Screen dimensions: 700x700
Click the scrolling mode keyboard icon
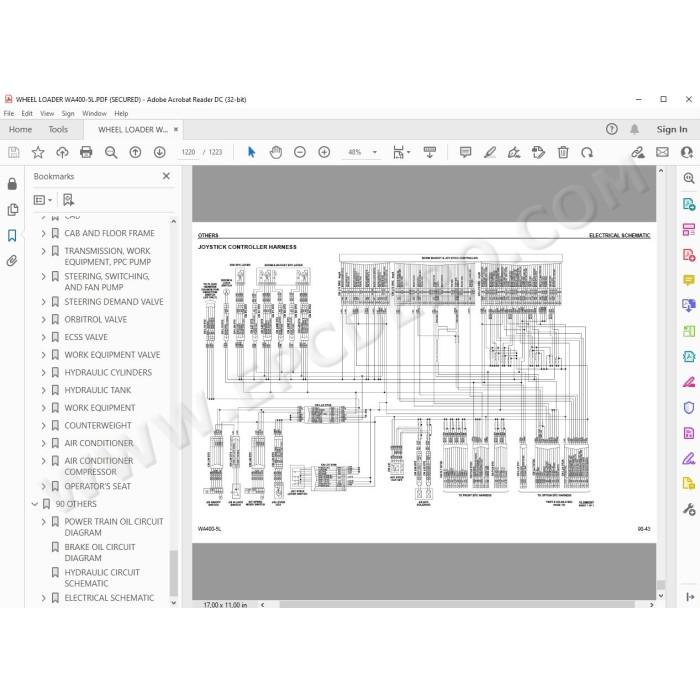coord(429,152)
